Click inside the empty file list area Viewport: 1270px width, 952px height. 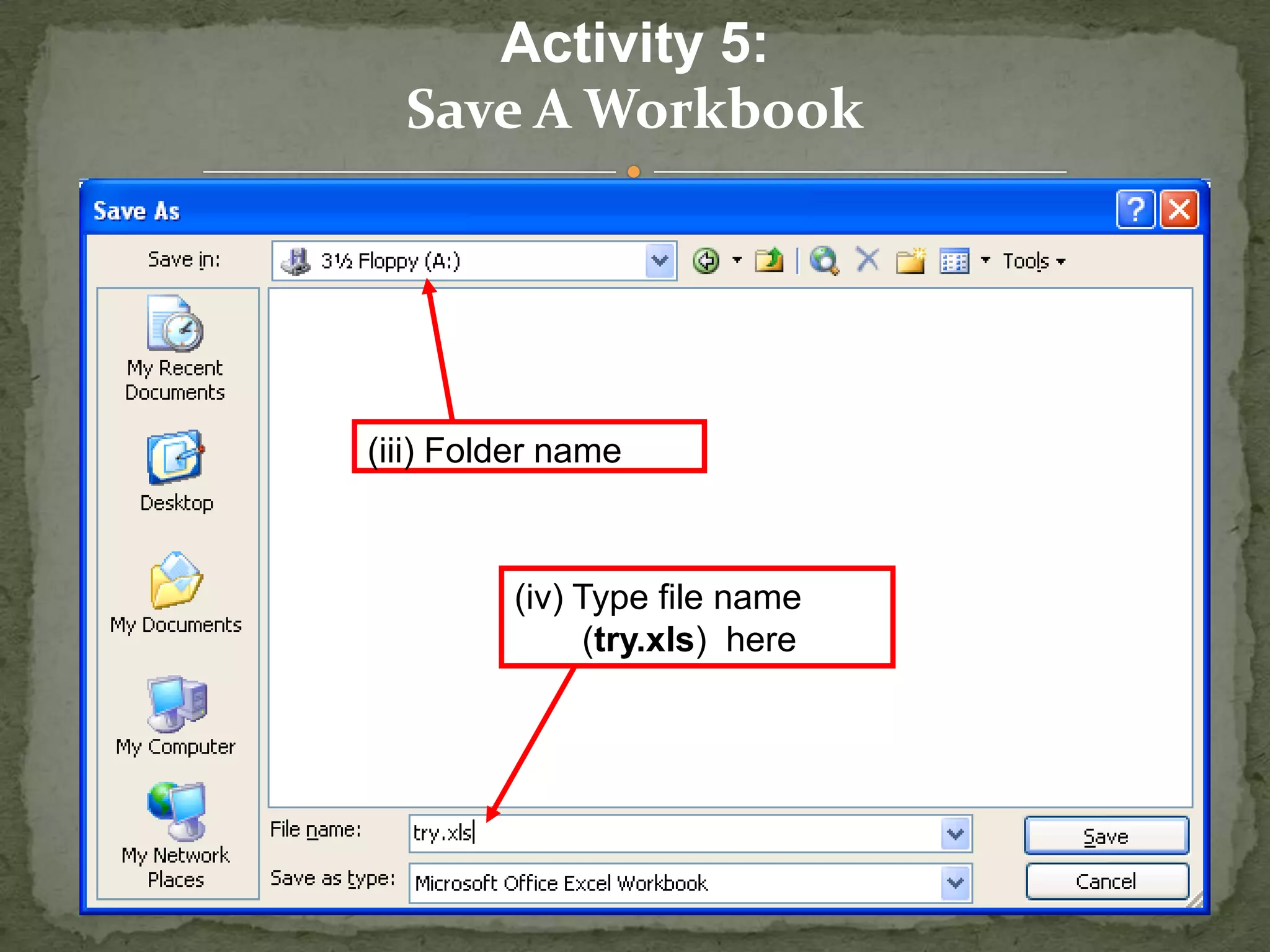pos(730,548)
